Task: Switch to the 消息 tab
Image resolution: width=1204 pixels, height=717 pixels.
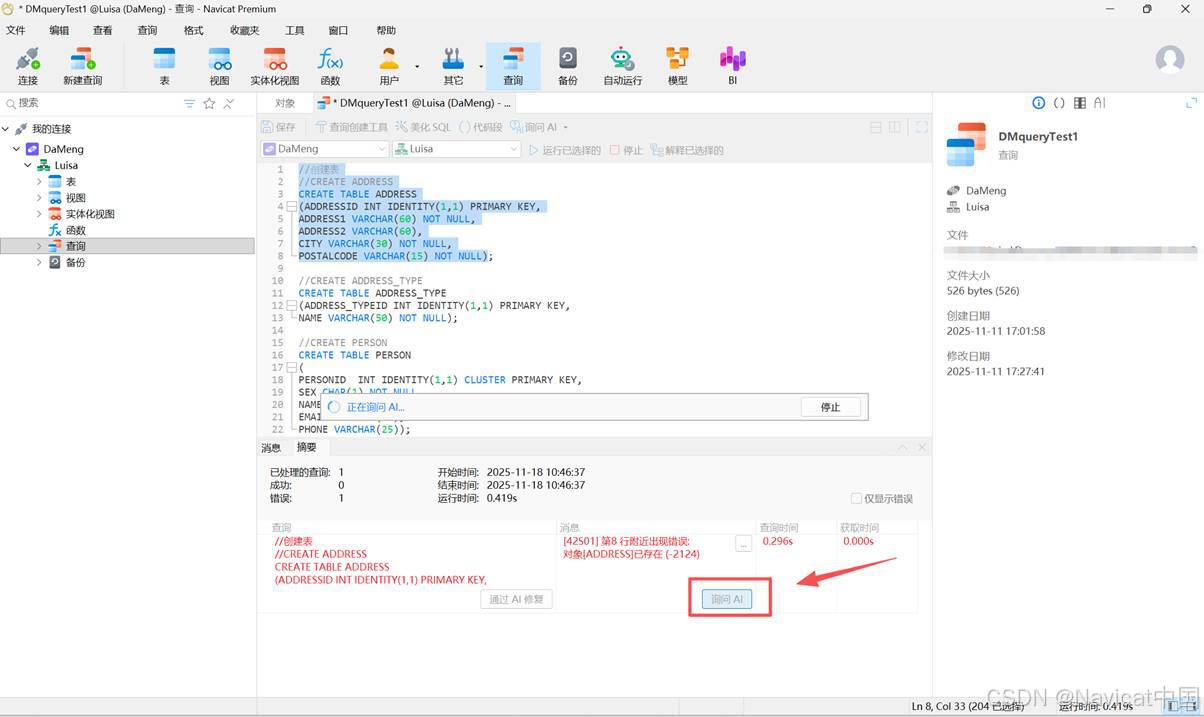Action: [271, 448]
